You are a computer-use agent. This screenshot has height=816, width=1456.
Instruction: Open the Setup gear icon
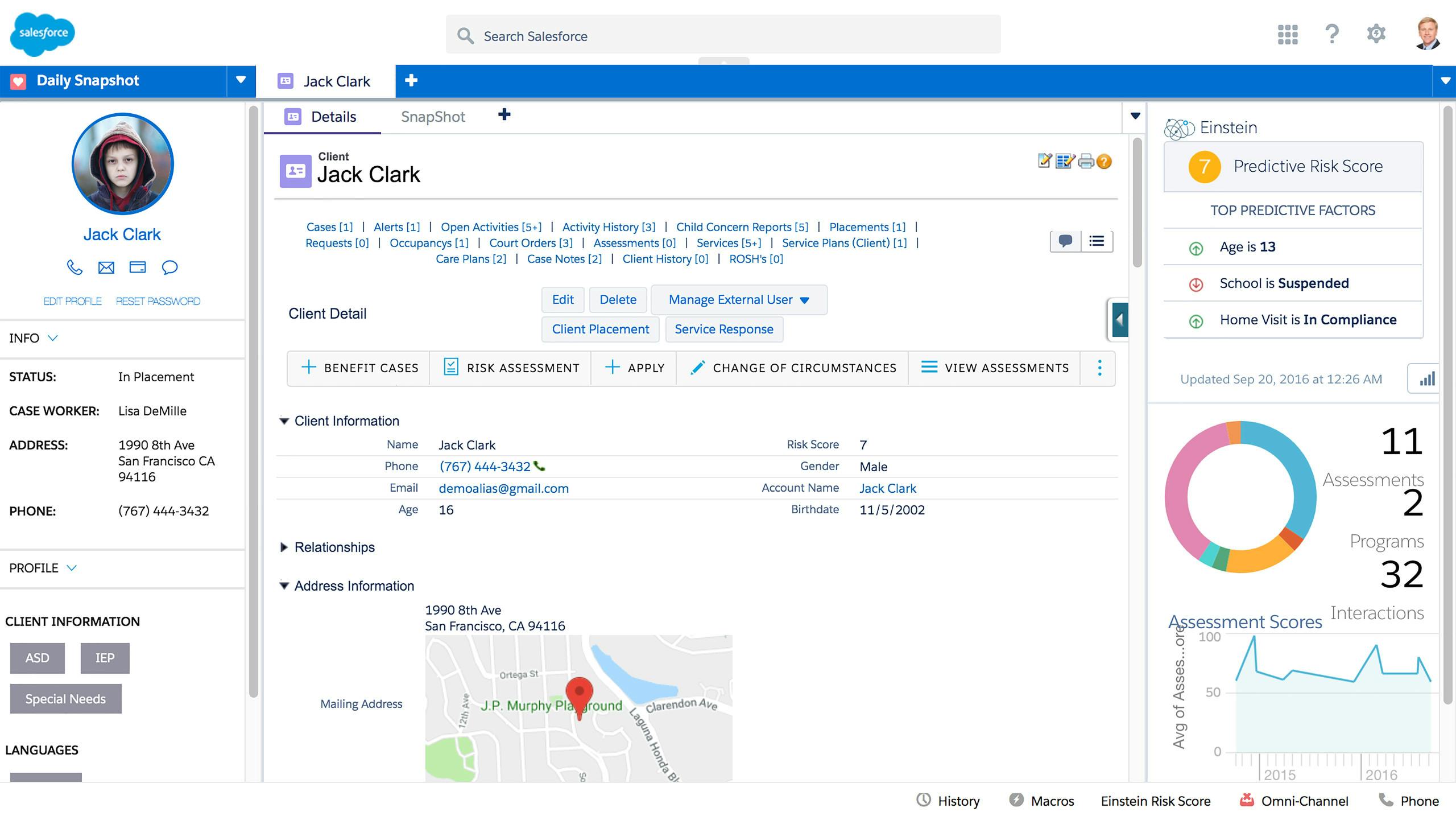1376,34
